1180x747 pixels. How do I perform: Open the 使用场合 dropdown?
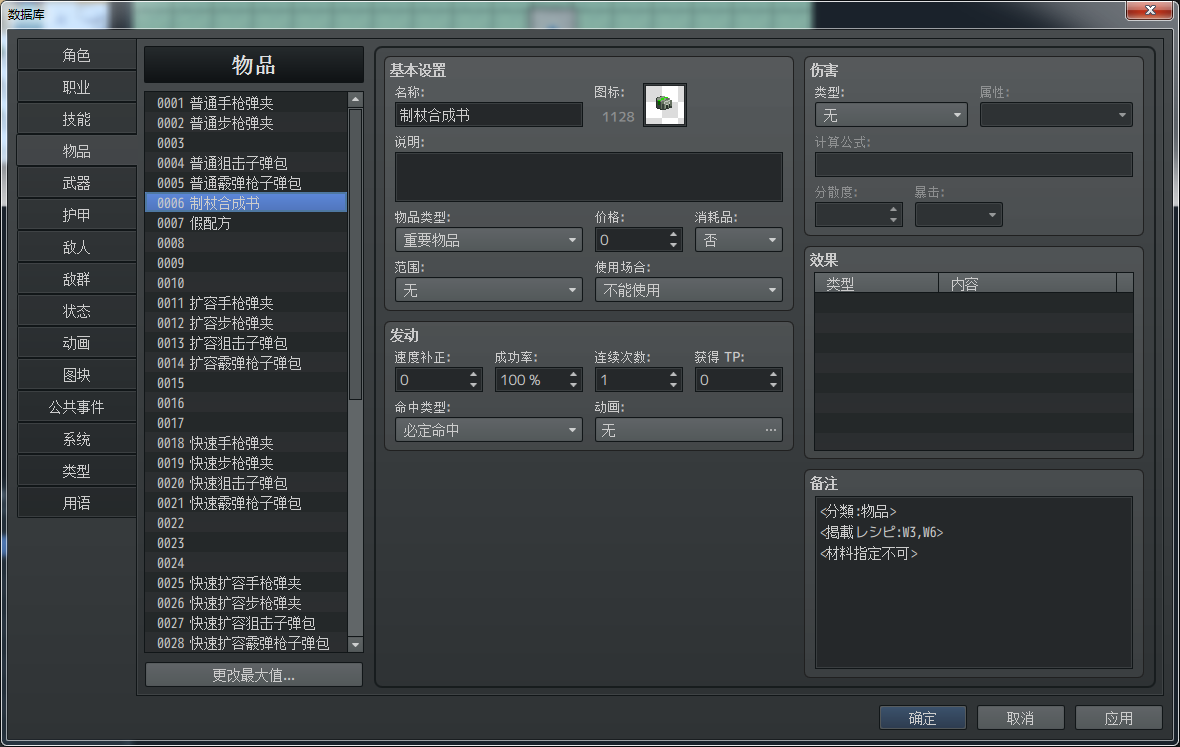pos(689,290)
